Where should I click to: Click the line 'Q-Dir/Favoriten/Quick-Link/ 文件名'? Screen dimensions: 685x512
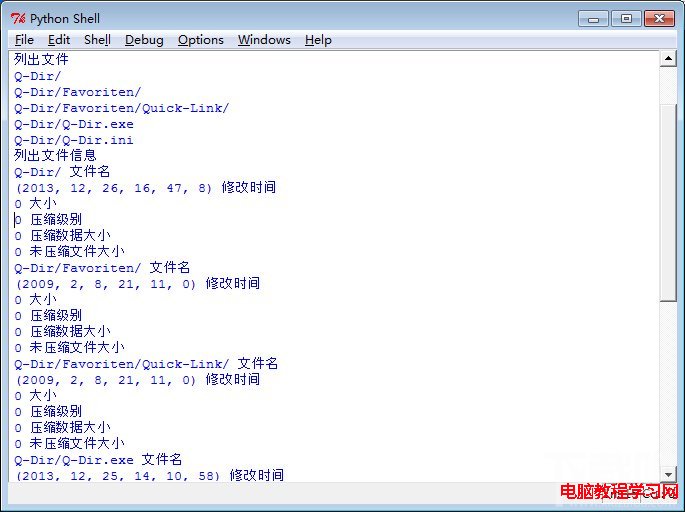146,363
